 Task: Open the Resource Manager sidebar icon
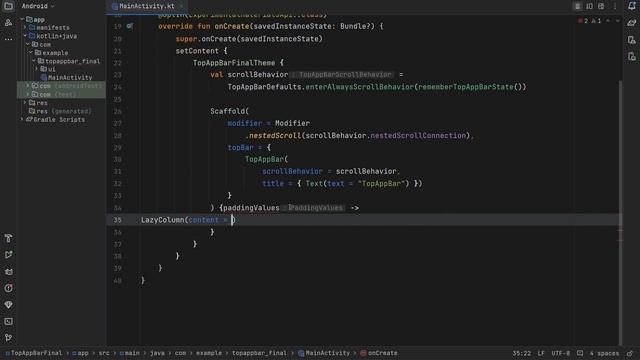point(8,23)
